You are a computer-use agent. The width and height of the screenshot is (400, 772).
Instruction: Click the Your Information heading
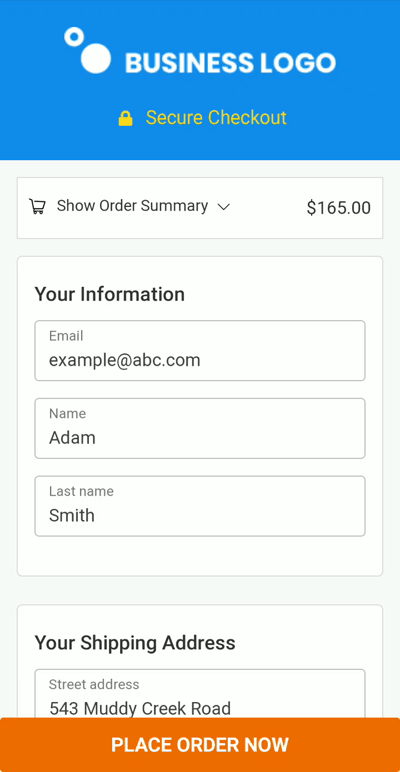pyautogui.click(x=109, y=294)
